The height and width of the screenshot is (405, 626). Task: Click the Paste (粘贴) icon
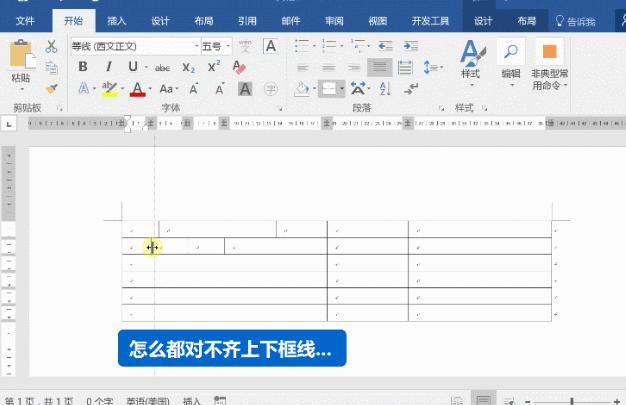[22, 54]
